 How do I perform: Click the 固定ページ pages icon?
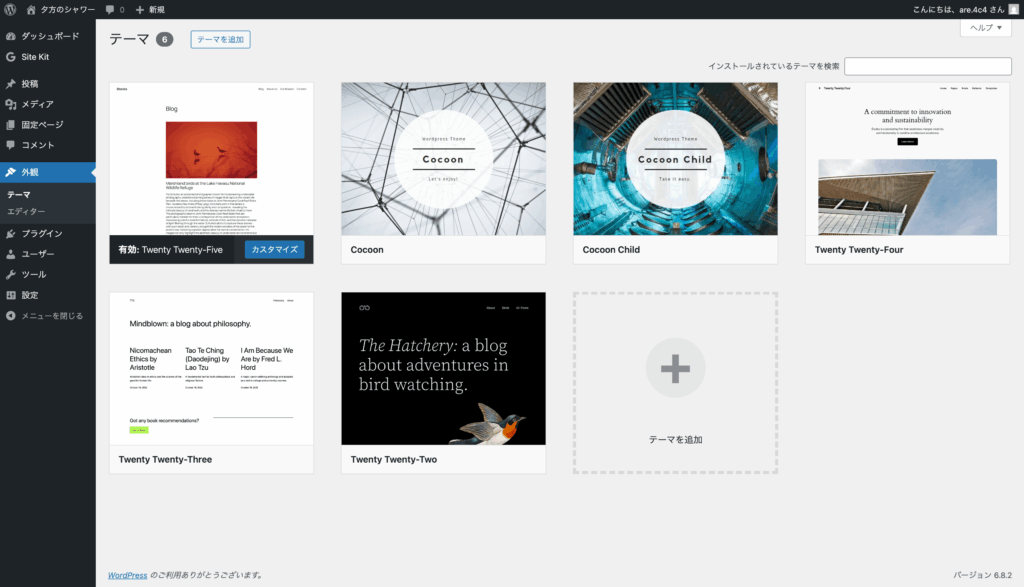10,125
